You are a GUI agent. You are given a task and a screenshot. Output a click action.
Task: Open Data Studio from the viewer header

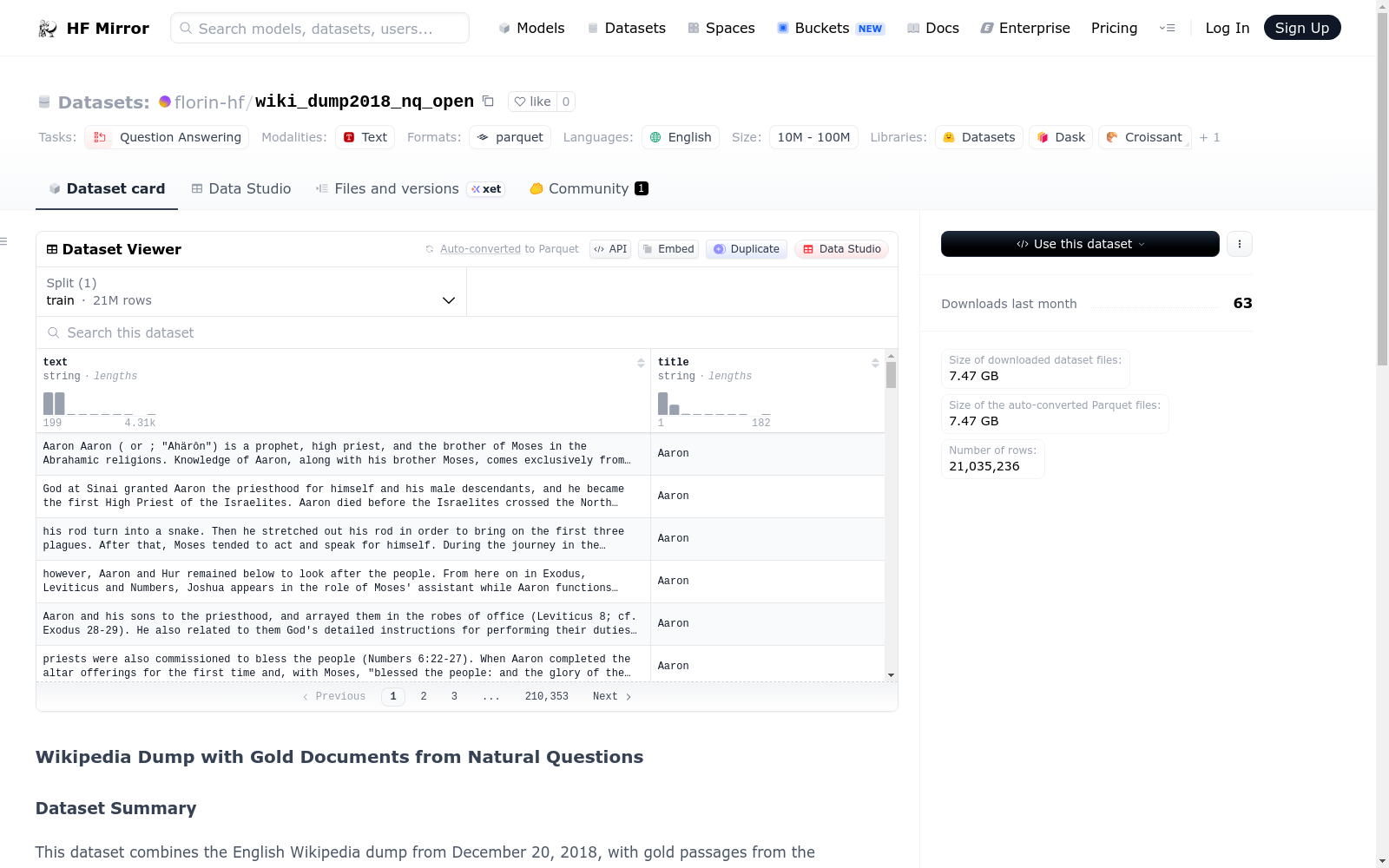pos(840,249)
